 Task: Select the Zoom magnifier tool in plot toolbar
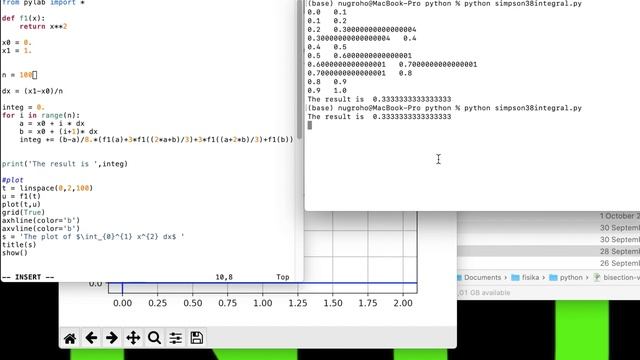coord(154,338)
